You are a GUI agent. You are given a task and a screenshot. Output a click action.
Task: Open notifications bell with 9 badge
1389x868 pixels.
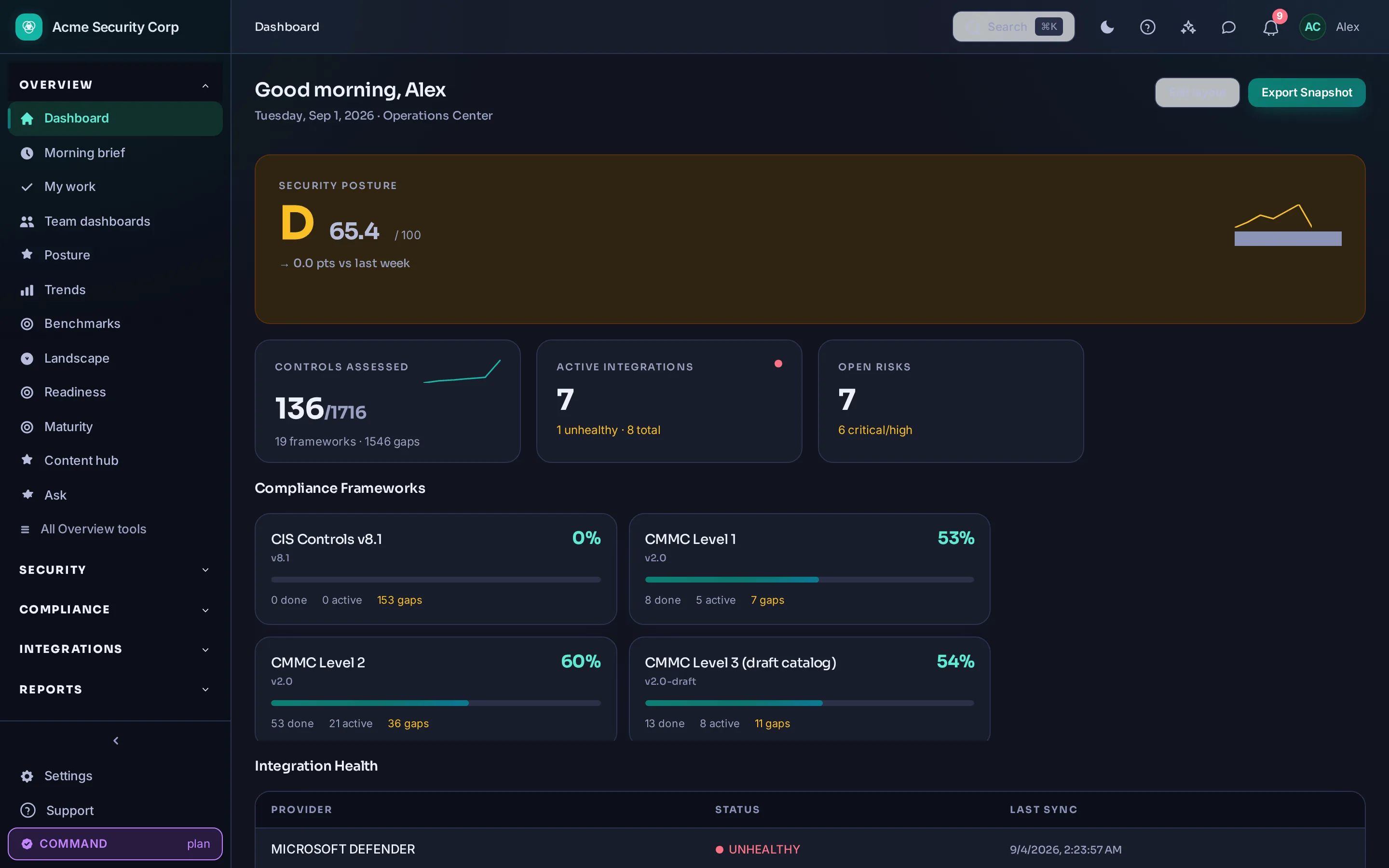[x=1271, y=27]
